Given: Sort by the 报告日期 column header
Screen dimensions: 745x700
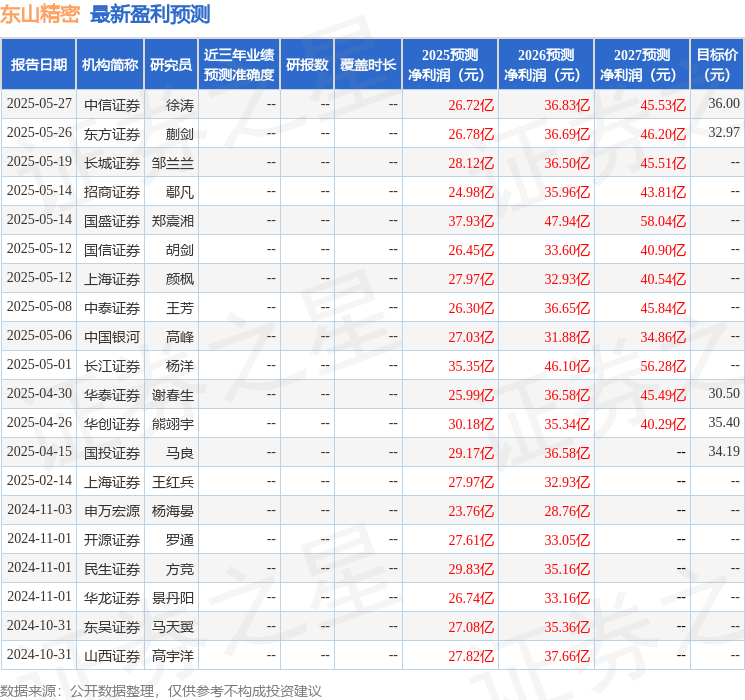Looking at the screenshot, I should coord(39,65).
